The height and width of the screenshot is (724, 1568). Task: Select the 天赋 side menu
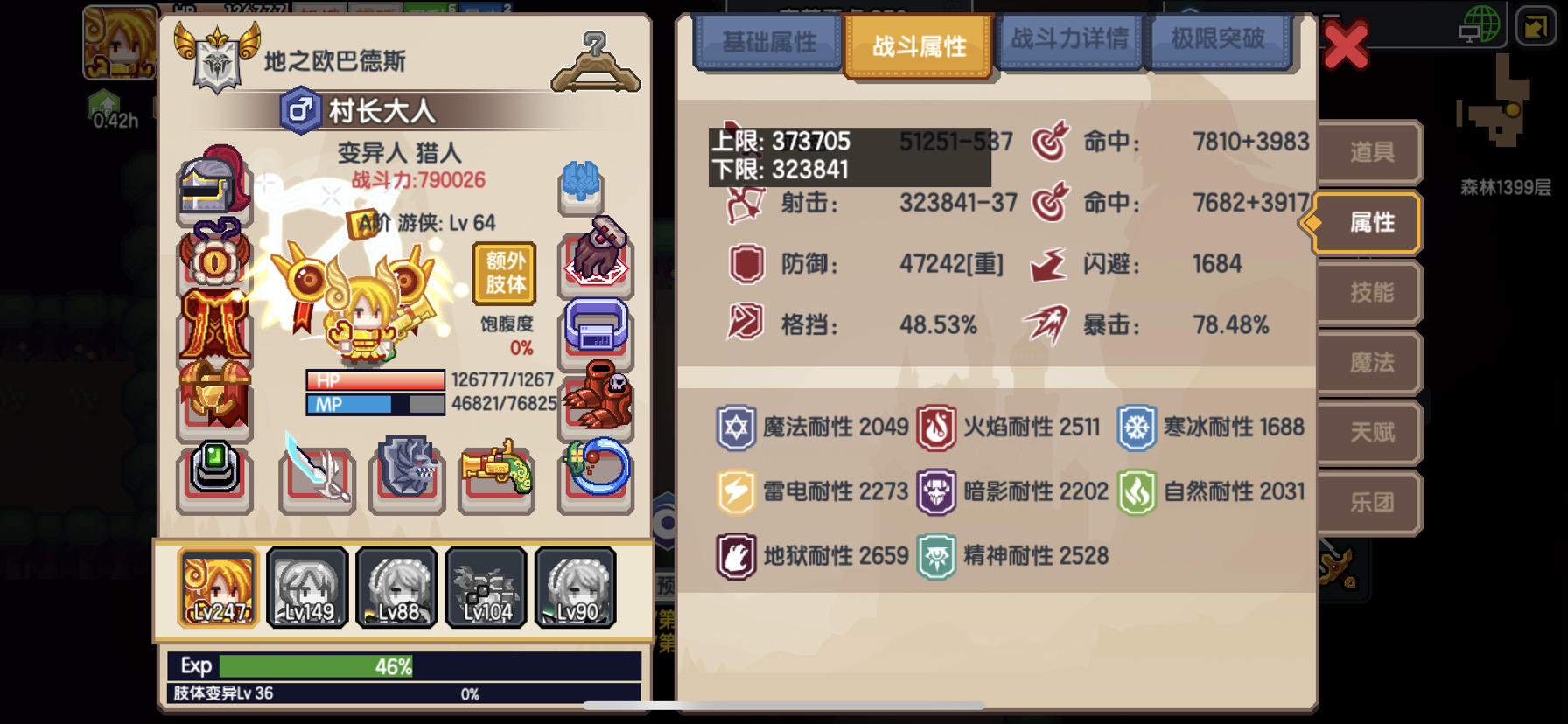point(1369,432)
